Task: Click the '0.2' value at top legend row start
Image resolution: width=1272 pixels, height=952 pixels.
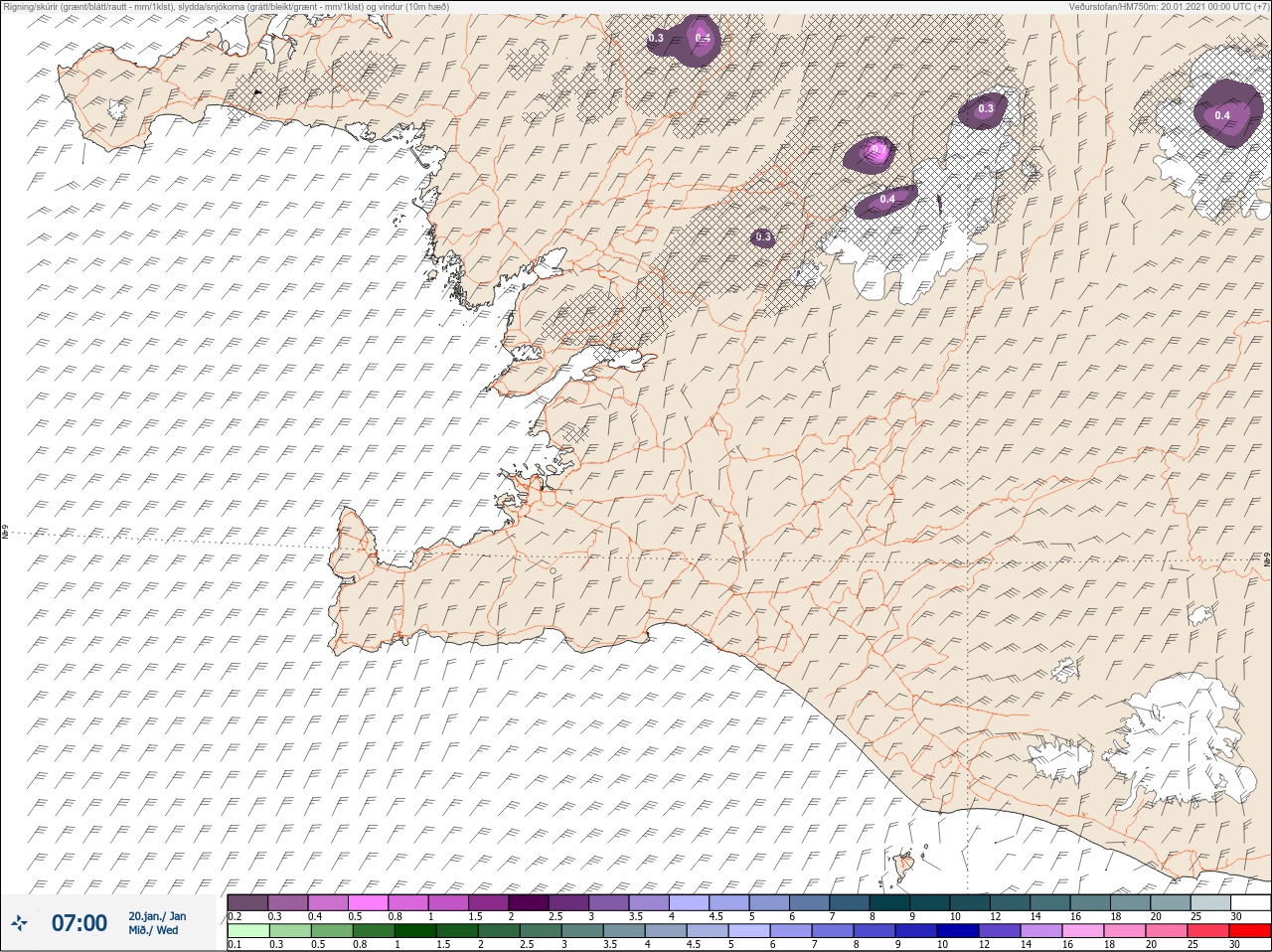Action: coord(235,915)
